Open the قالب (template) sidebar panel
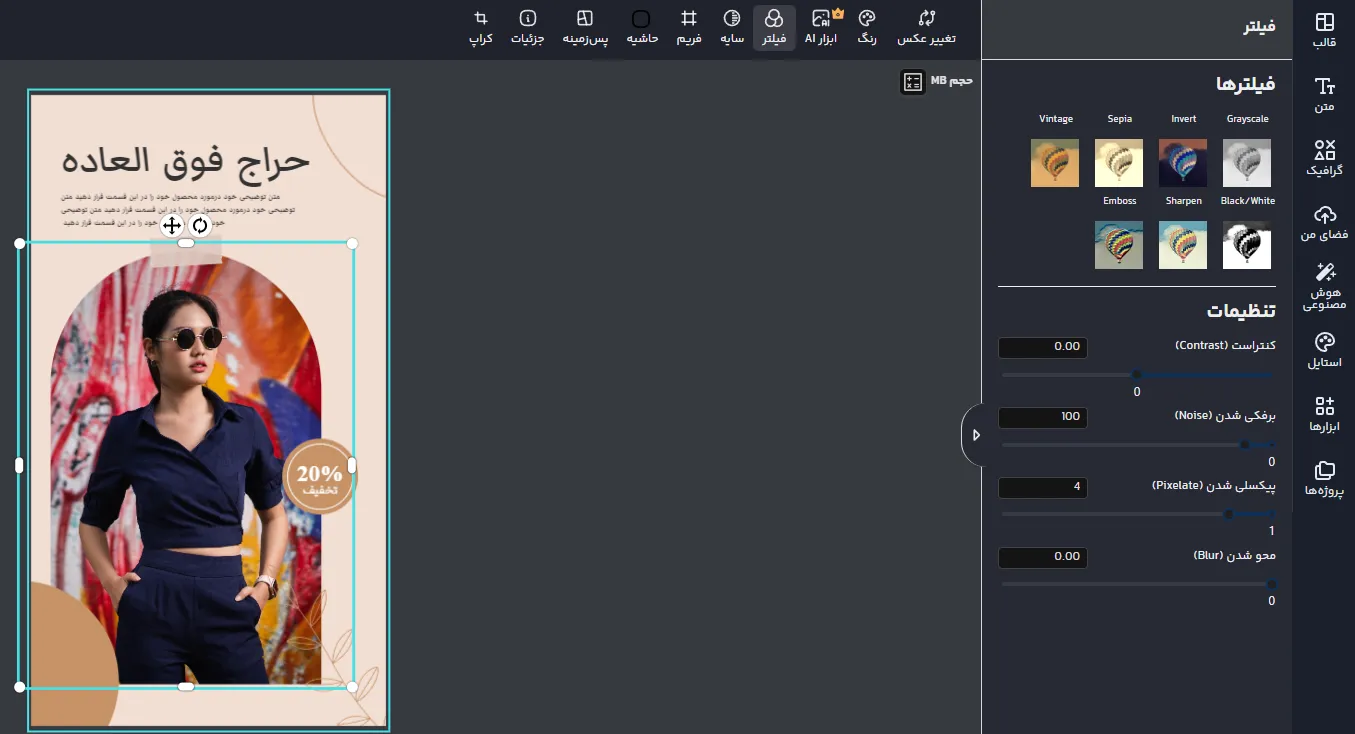The height and width of the screenshot is (734, 1355). tap(1324, 31)
